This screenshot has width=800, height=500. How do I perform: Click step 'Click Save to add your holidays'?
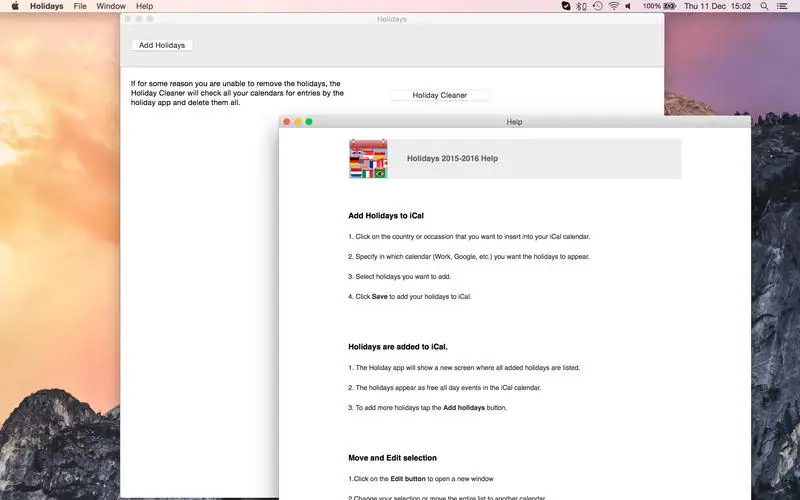pyautogui.click(x=410, y=296)
